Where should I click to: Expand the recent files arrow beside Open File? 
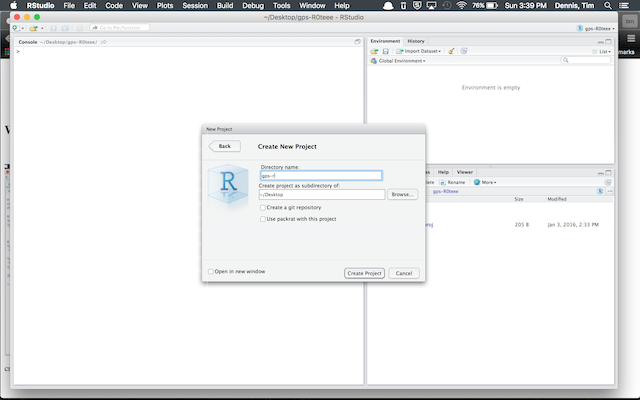[42, 28]
